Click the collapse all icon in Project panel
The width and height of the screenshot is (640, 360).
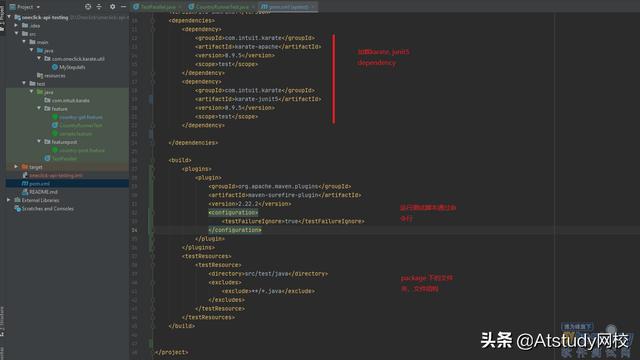pyautogui.click(x=99, y=7)
